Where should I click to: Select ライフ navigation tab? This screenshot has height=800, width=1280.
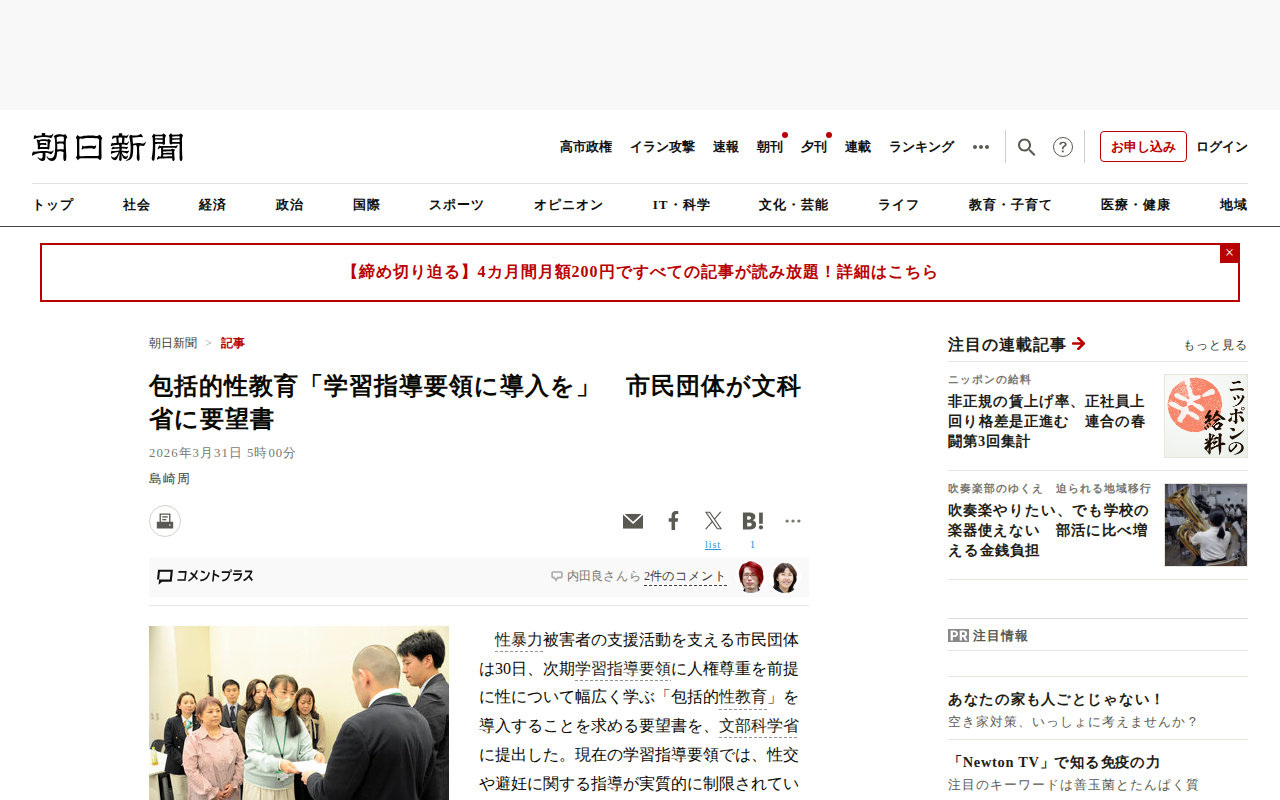pyautogui.click(x=899, y=205)
